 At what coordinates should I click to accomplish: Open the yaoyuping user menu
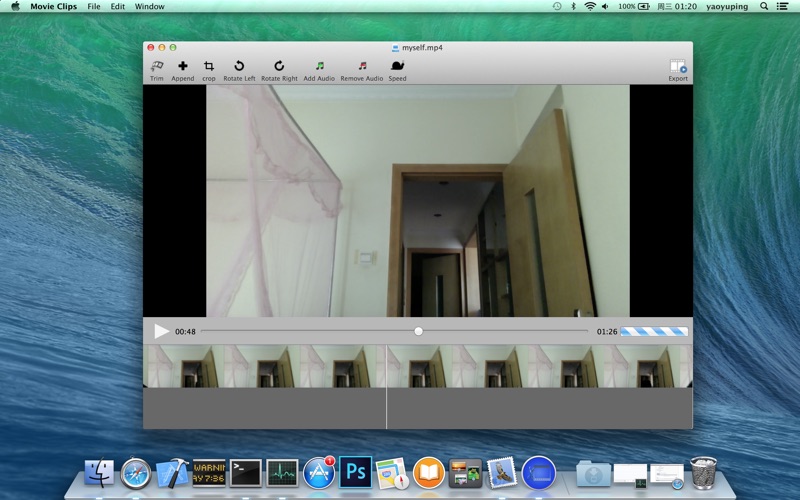pos(727,7)
